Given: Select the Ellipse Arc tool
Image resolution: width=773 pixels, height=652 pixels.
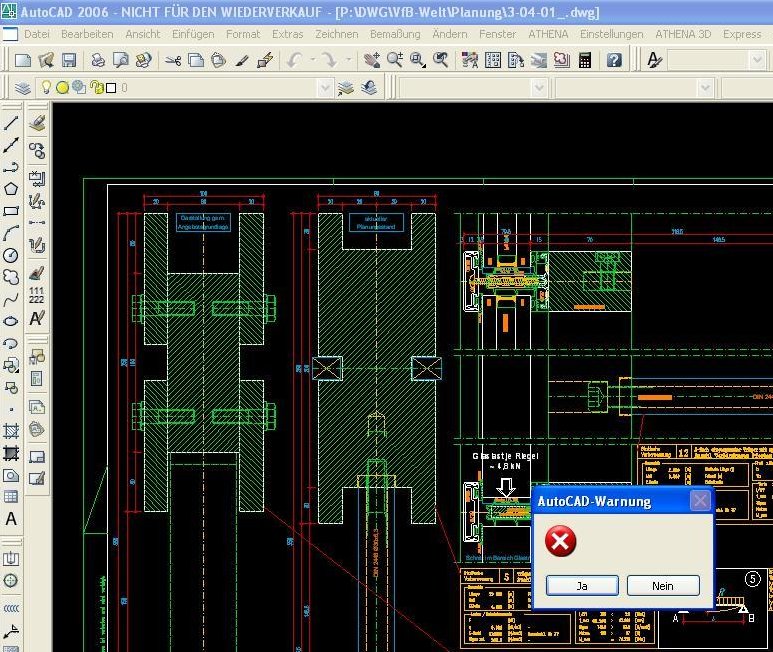Looking at the screenshot, I should click(11, 343).
